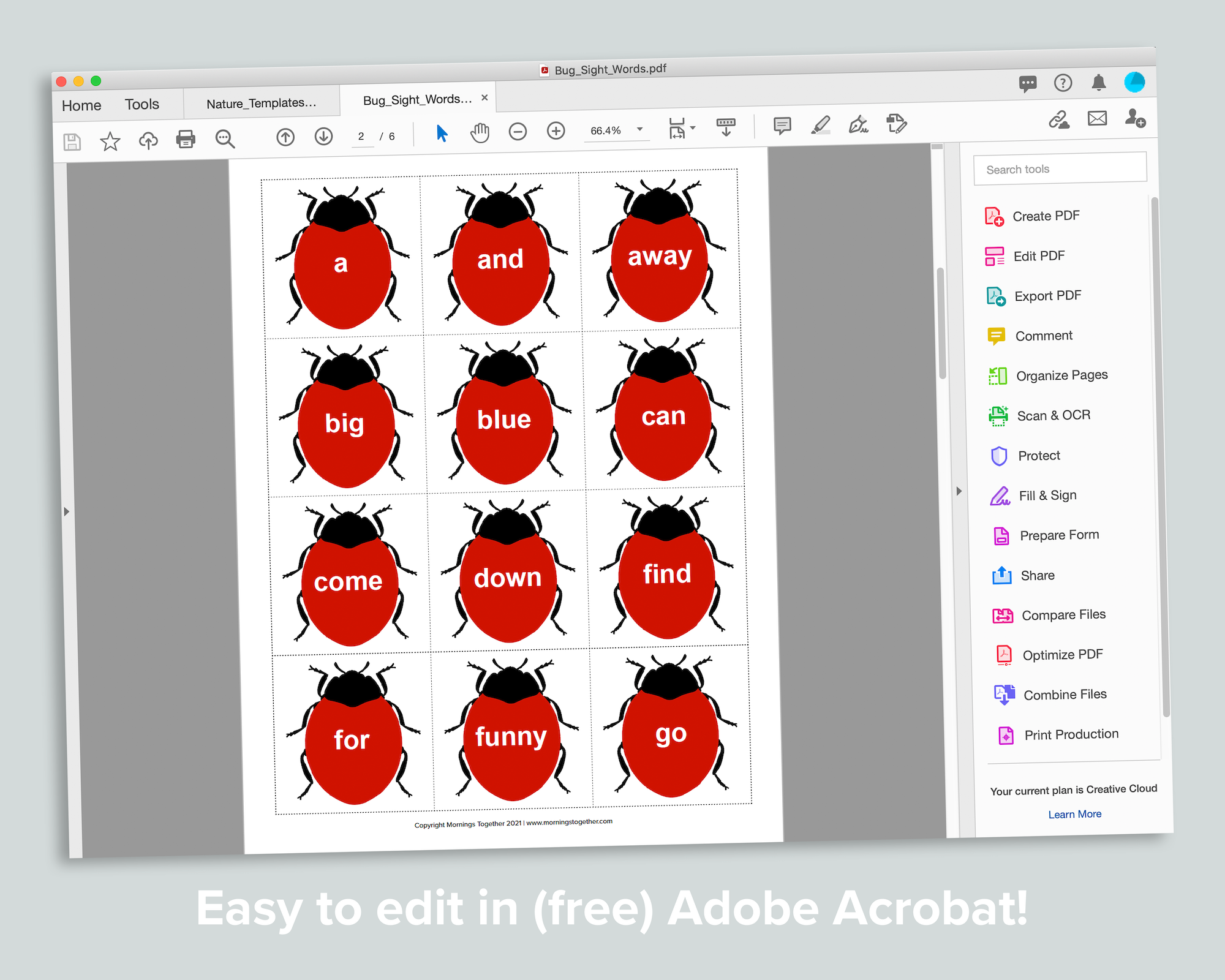Click the share link icon

click(x=1059, y=119)
